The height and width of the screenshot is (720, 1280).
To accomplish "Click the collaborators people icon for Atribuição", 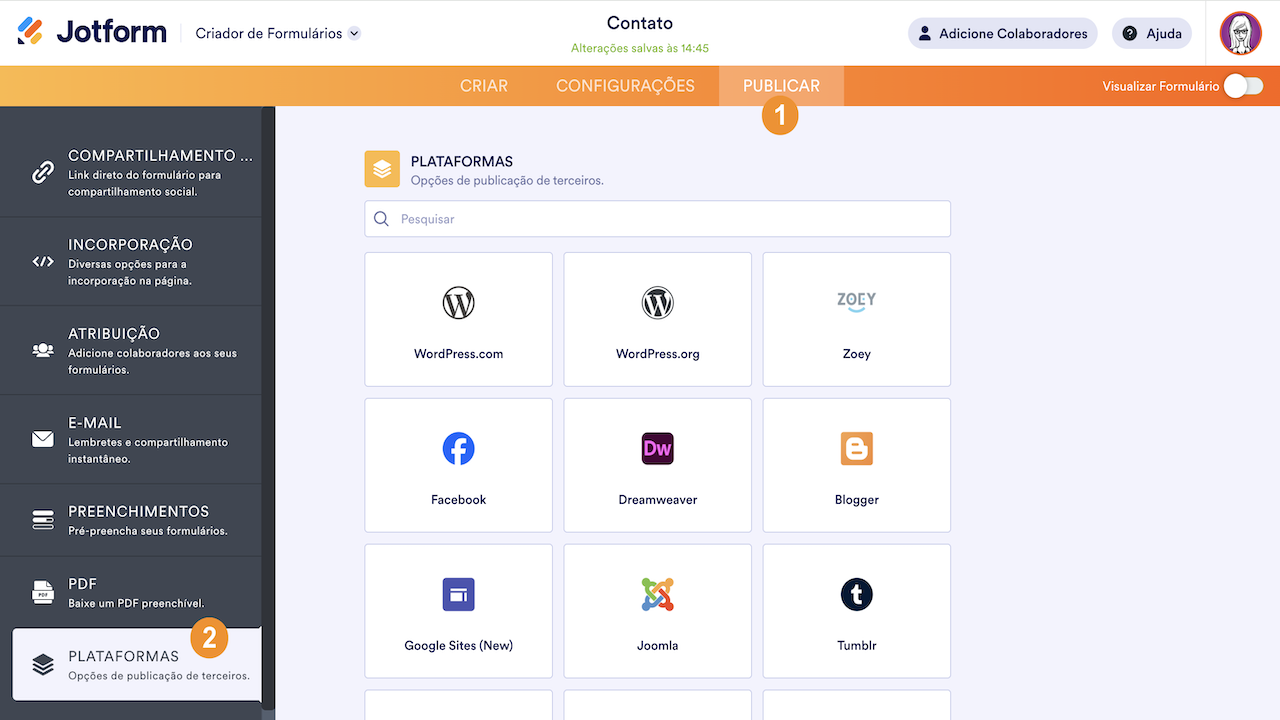I will point(43,350).
